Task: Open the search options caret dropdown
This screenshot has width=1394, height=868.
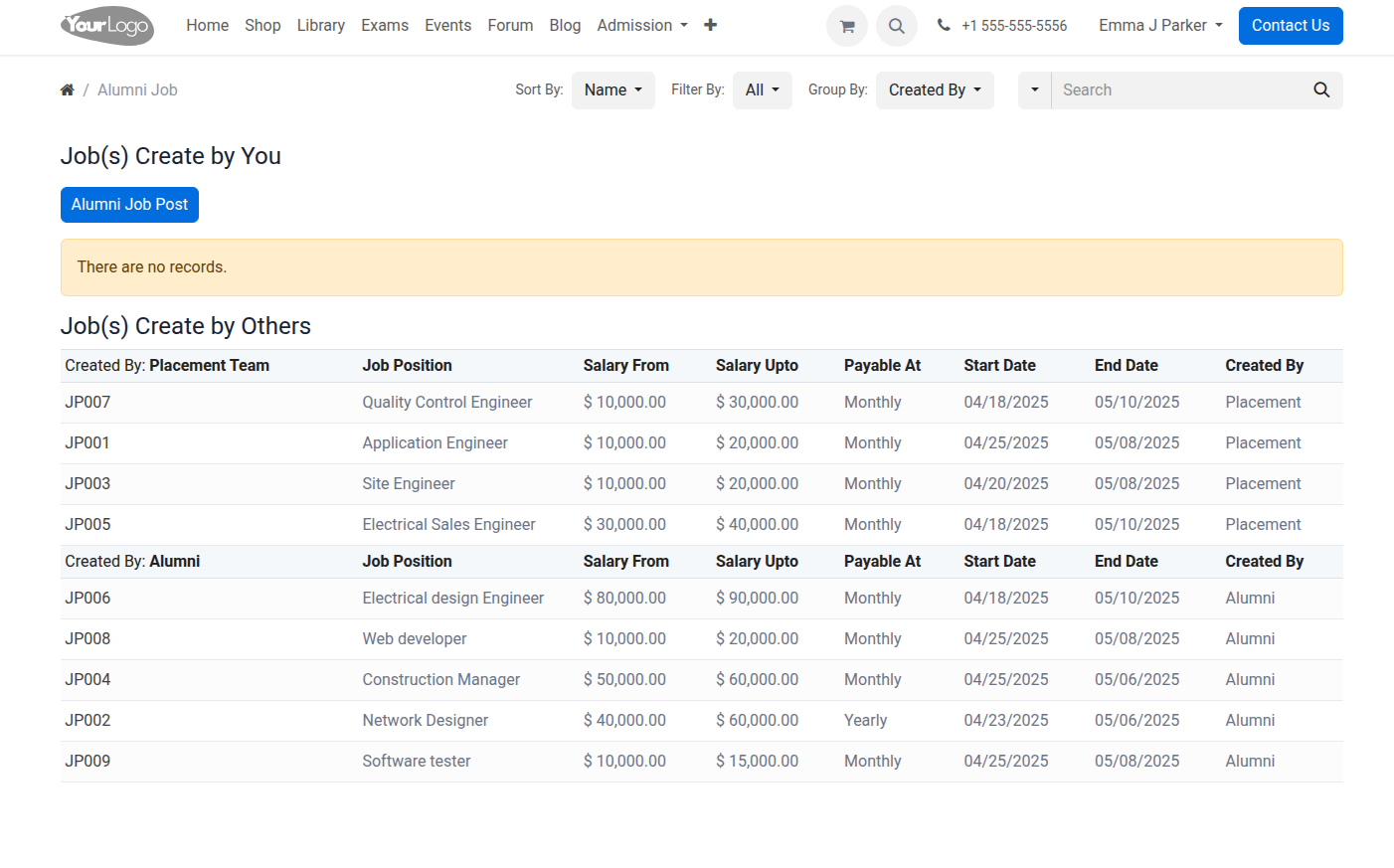Action: tap(1035, 90)
